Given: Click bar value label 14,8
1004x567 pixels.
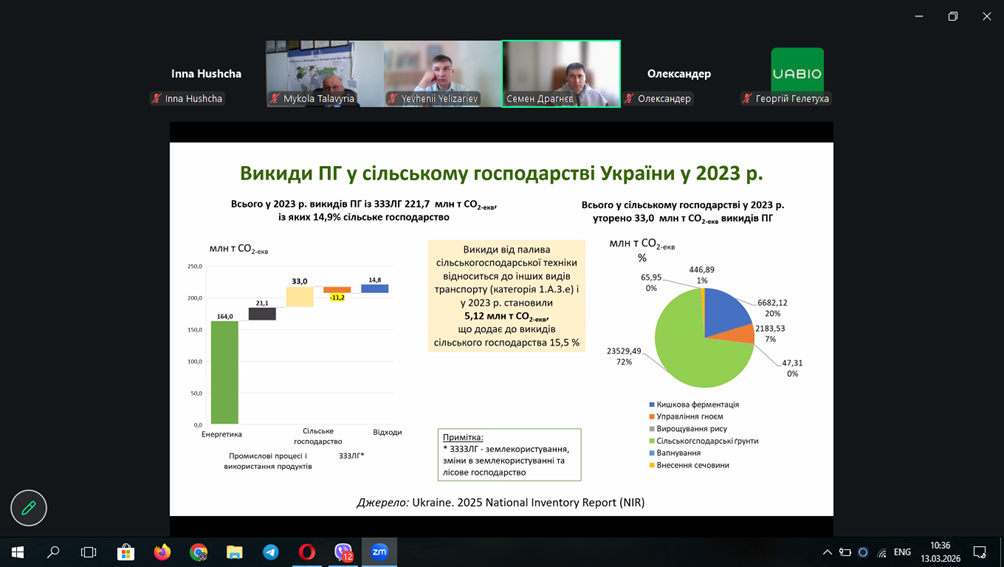Looking at the screenshot, I should 375,280.
